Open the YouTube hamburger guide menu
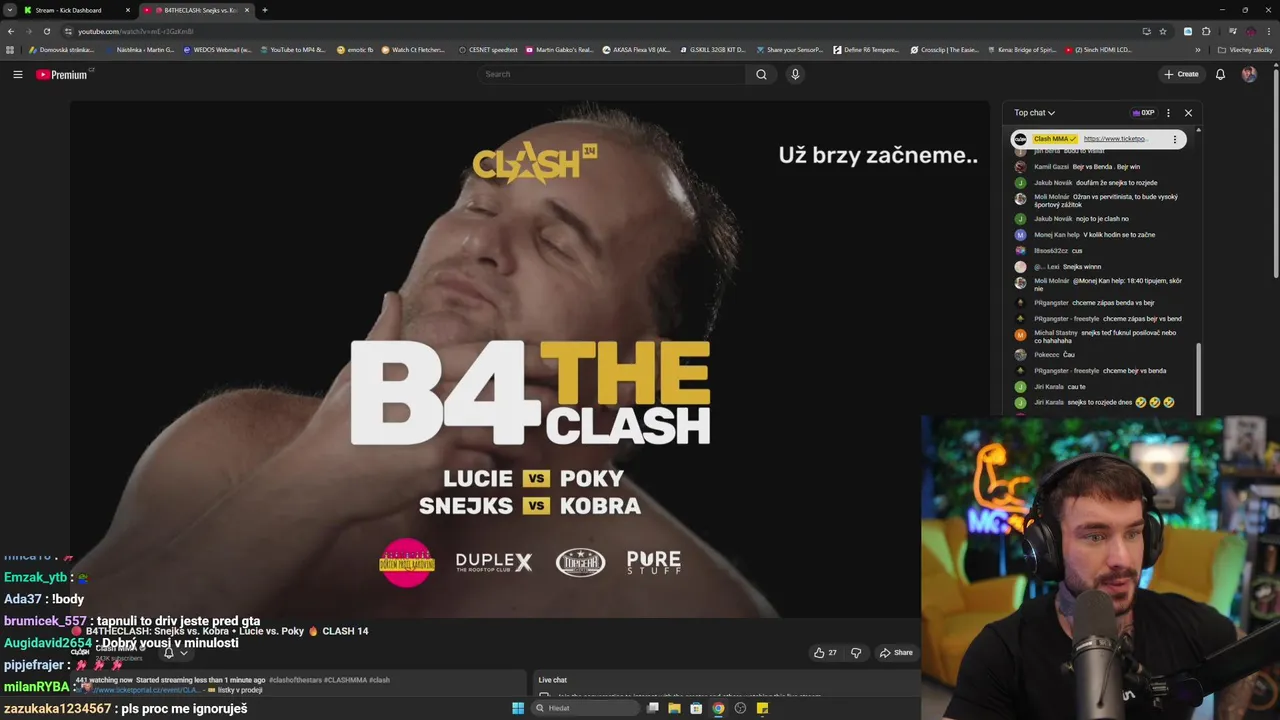This screenshot has height=720, width=1280. [x=18, y=74]
